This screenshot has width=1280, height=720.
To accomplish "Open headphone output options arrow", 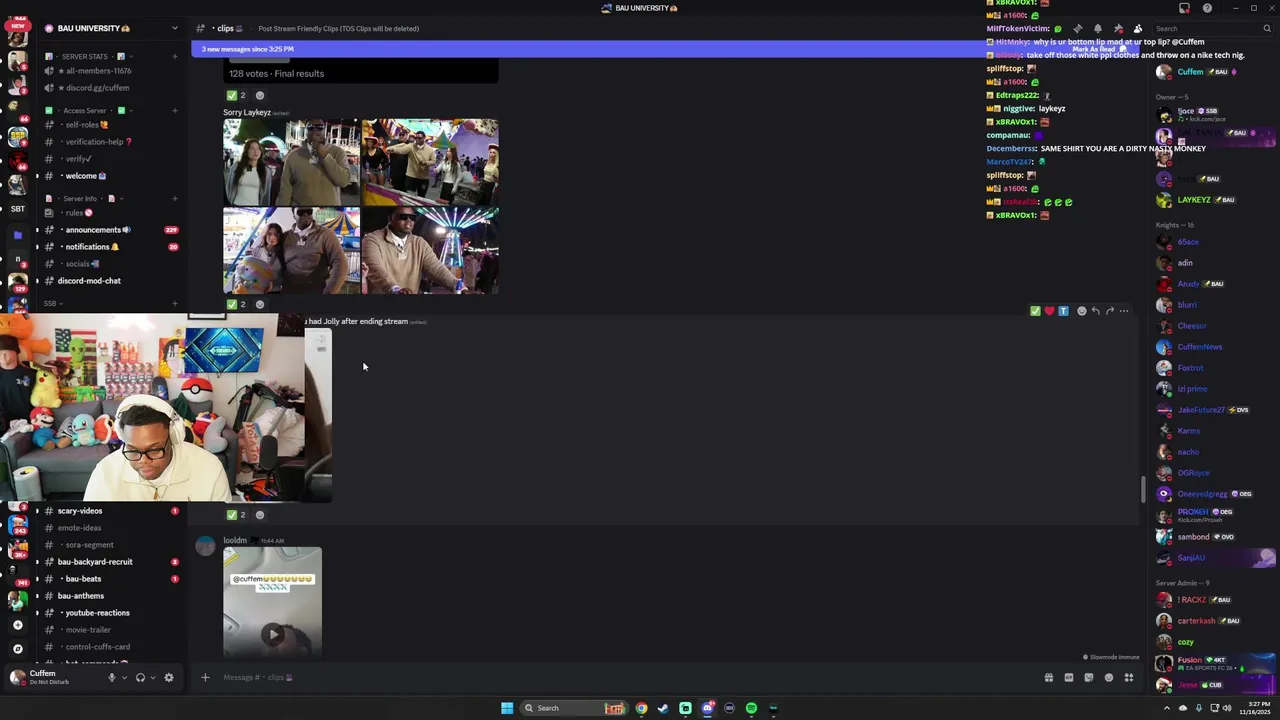I will tap(152, 677).
